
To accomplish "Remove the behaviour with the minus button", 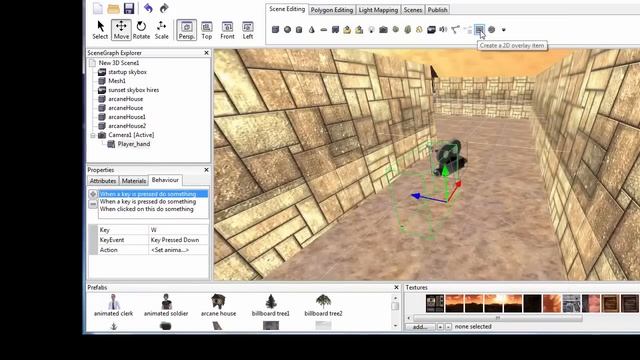I will (x=93, y=204).
